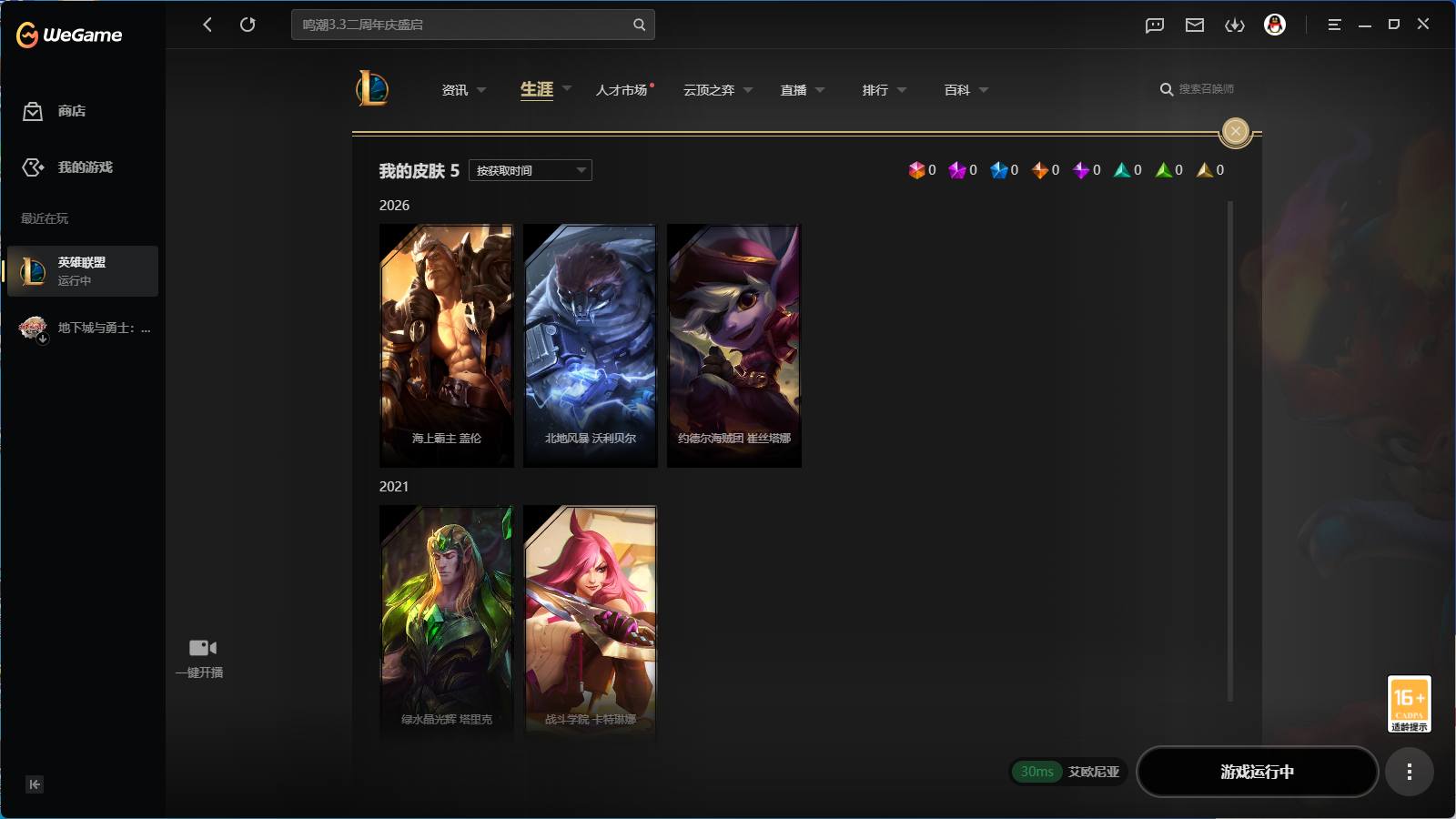The image size is (1456, 819).
Task: Open the mail inbox icon
Action: pos(1195,25)
